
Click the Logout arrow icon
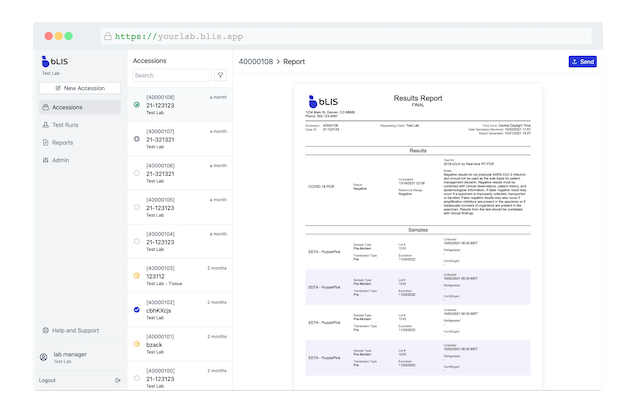(x=118, y=381)
